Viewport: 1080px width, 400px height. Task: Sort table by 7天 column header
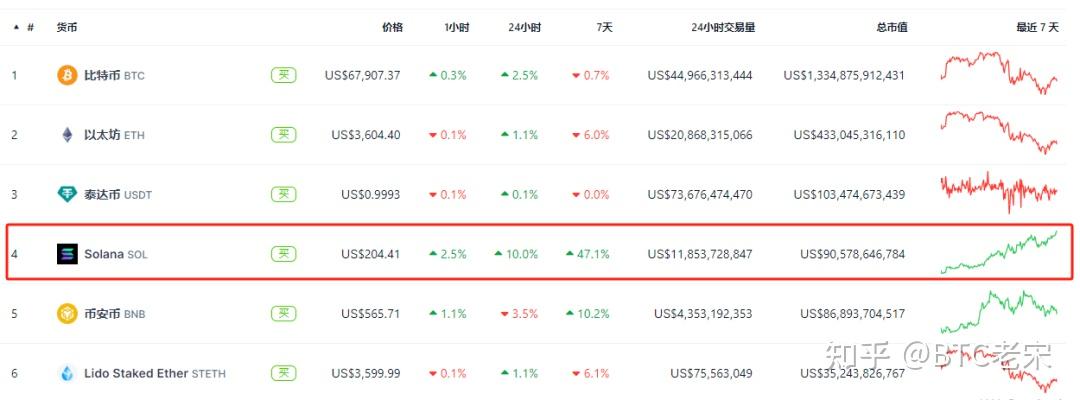point(604,27)
